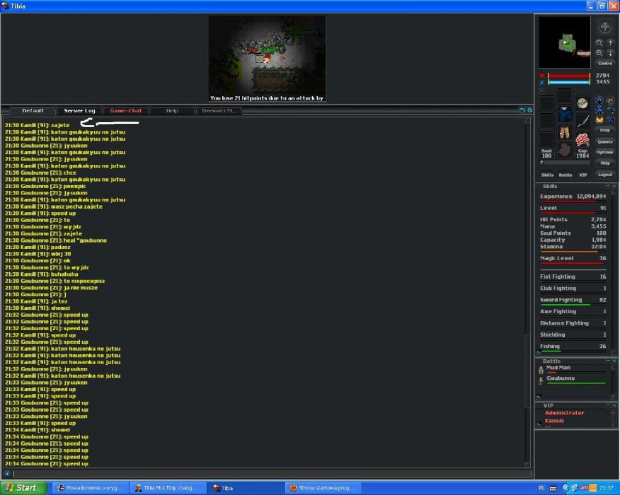Close the Skills panel
This screenshot has width=620, height=495.
pyautogui.click(x=614, y=186)
